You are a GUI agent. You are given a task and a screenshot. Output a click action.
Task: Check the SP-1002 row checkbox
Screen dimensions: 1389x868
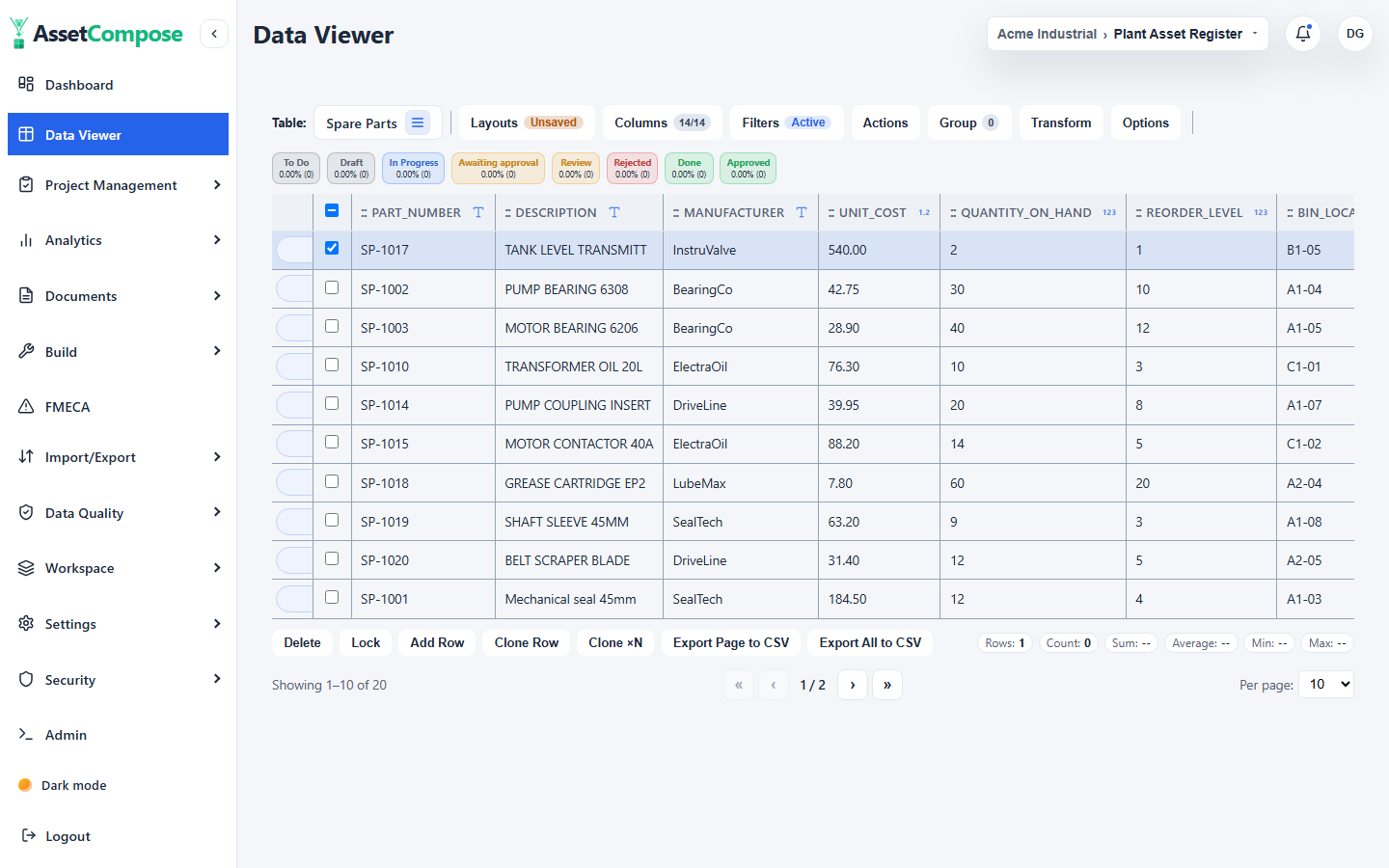[x=332, y=287]
